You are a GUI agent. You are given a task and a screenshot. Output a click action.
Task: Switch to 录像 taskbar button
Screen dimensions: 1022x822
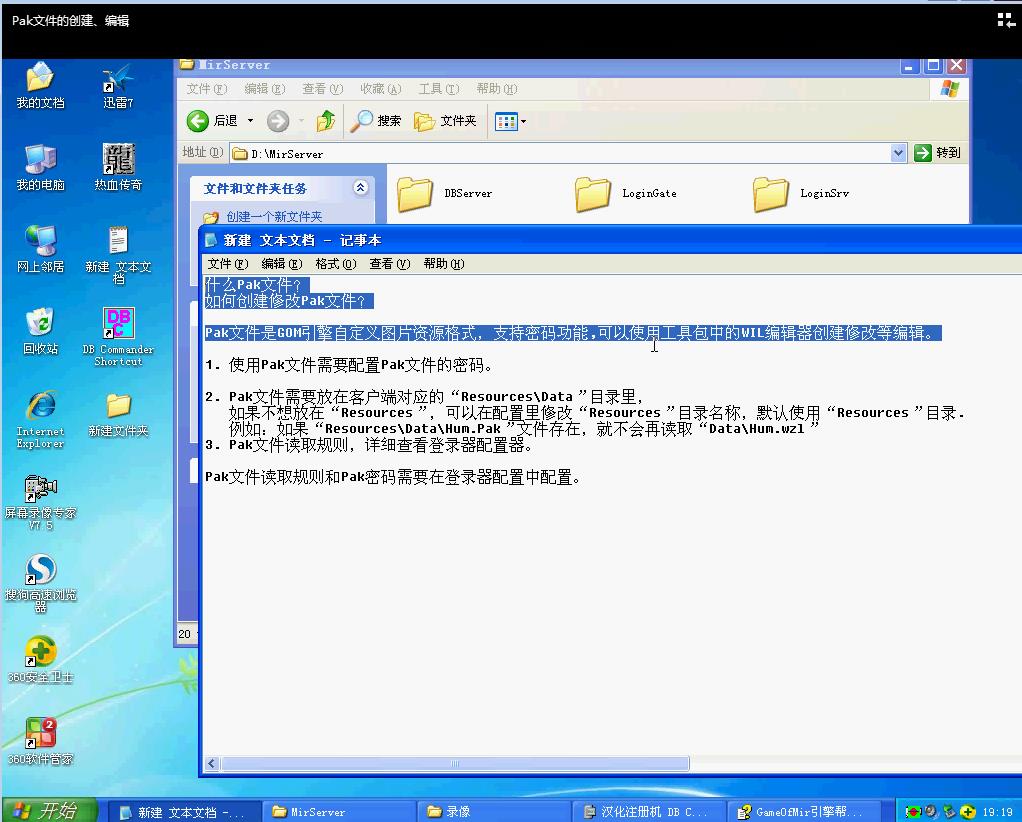tap(494, 812)
